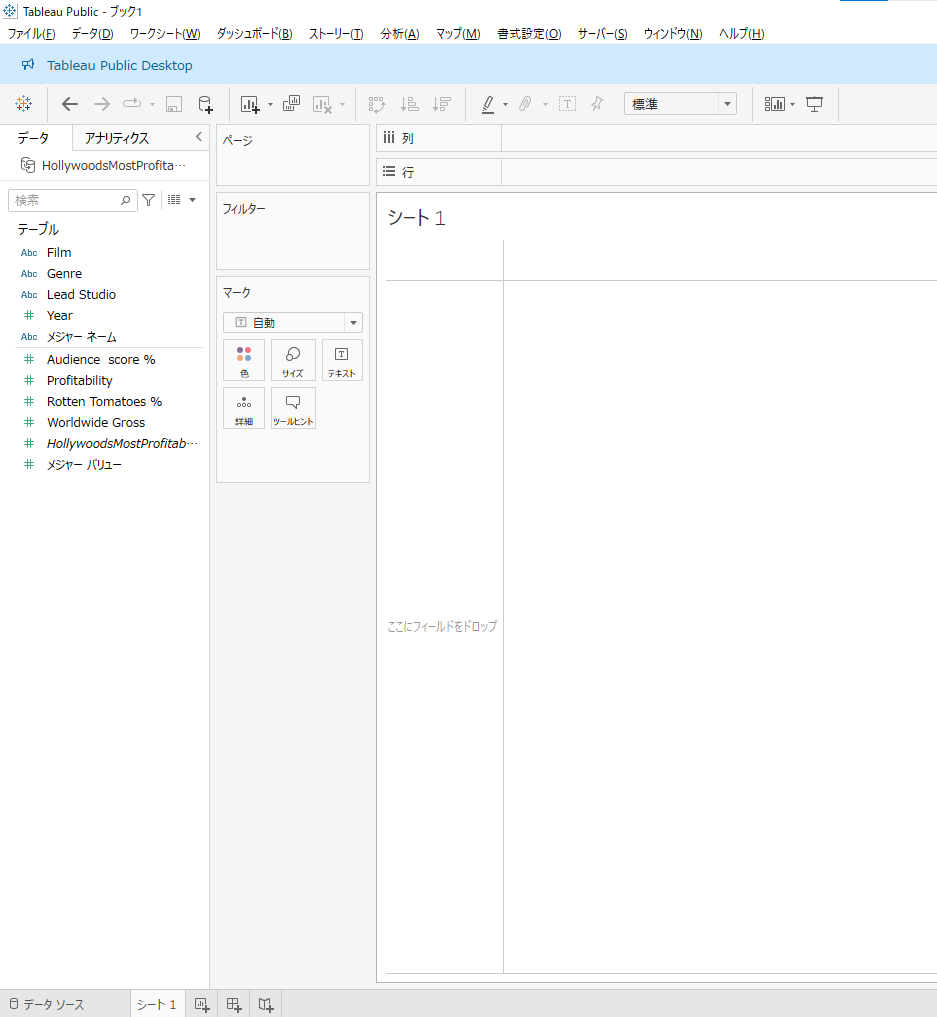Open the ワークシート(W) menu

tap(165, 34)
